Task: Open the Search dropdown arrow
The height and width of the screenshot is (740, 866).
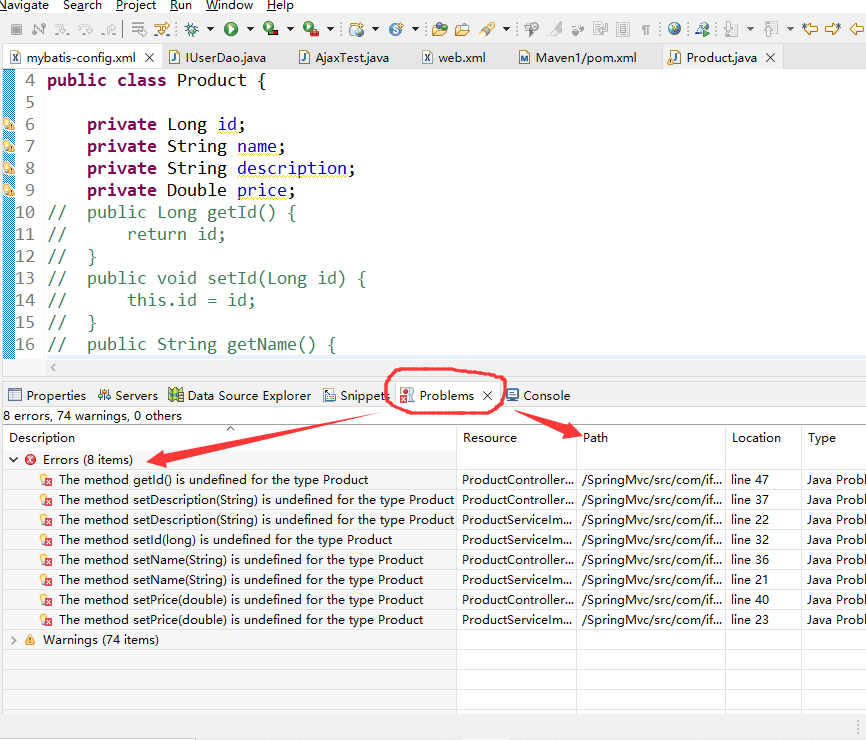Action: (506, 29)
